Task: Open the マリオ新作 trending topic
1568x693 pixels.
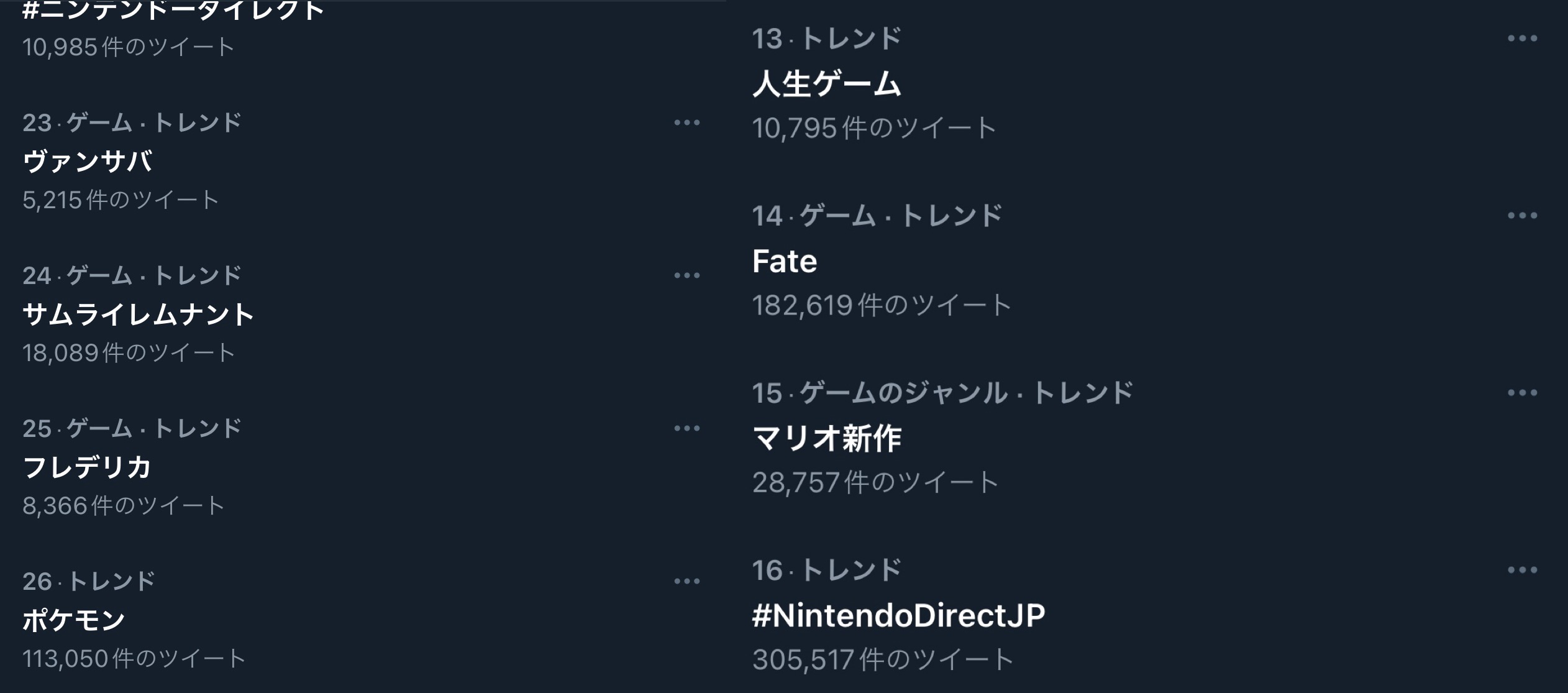Action: (826, 438)
